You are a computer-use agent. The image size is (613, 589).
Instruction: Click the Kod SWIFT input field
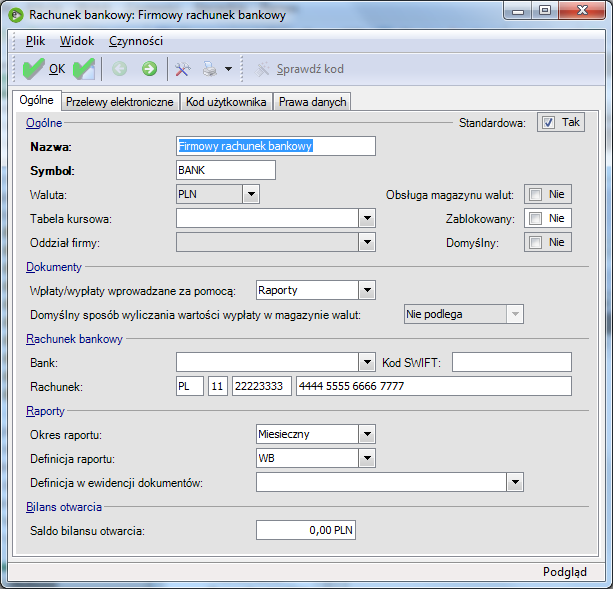click(x=512, y=362)
